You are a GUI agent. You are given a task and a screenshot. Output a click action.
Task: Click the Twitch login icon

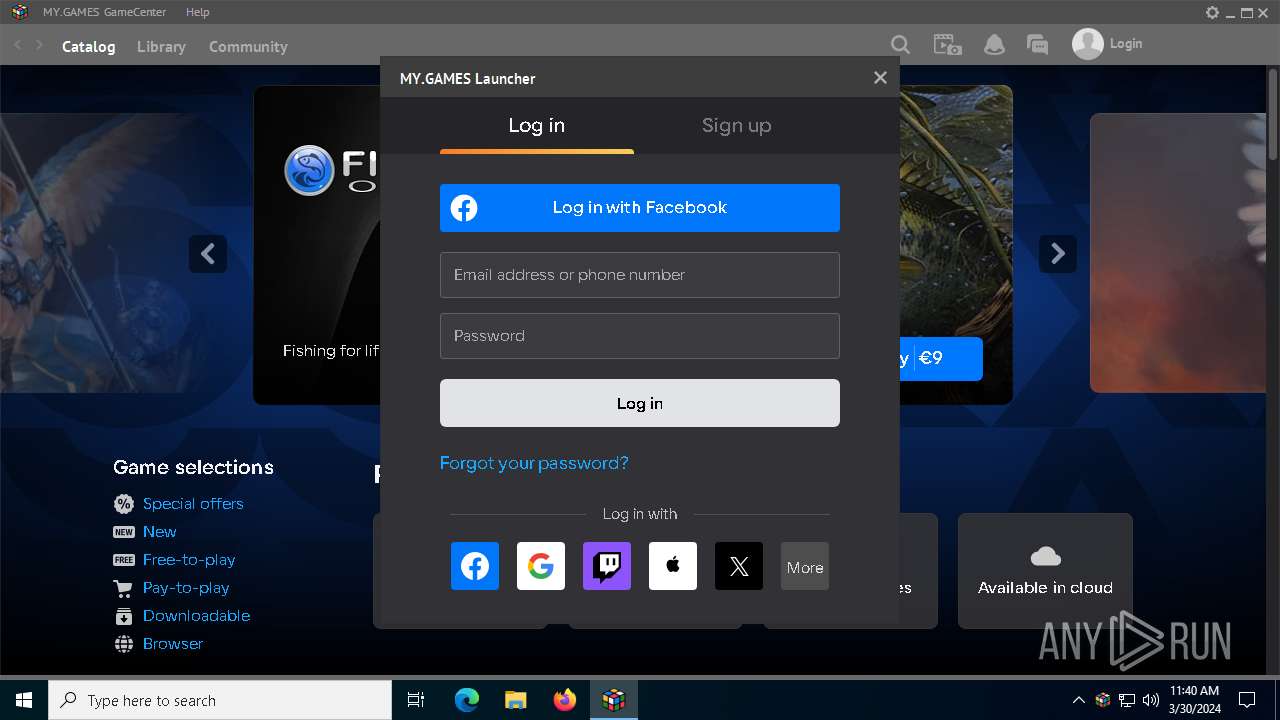607,566
